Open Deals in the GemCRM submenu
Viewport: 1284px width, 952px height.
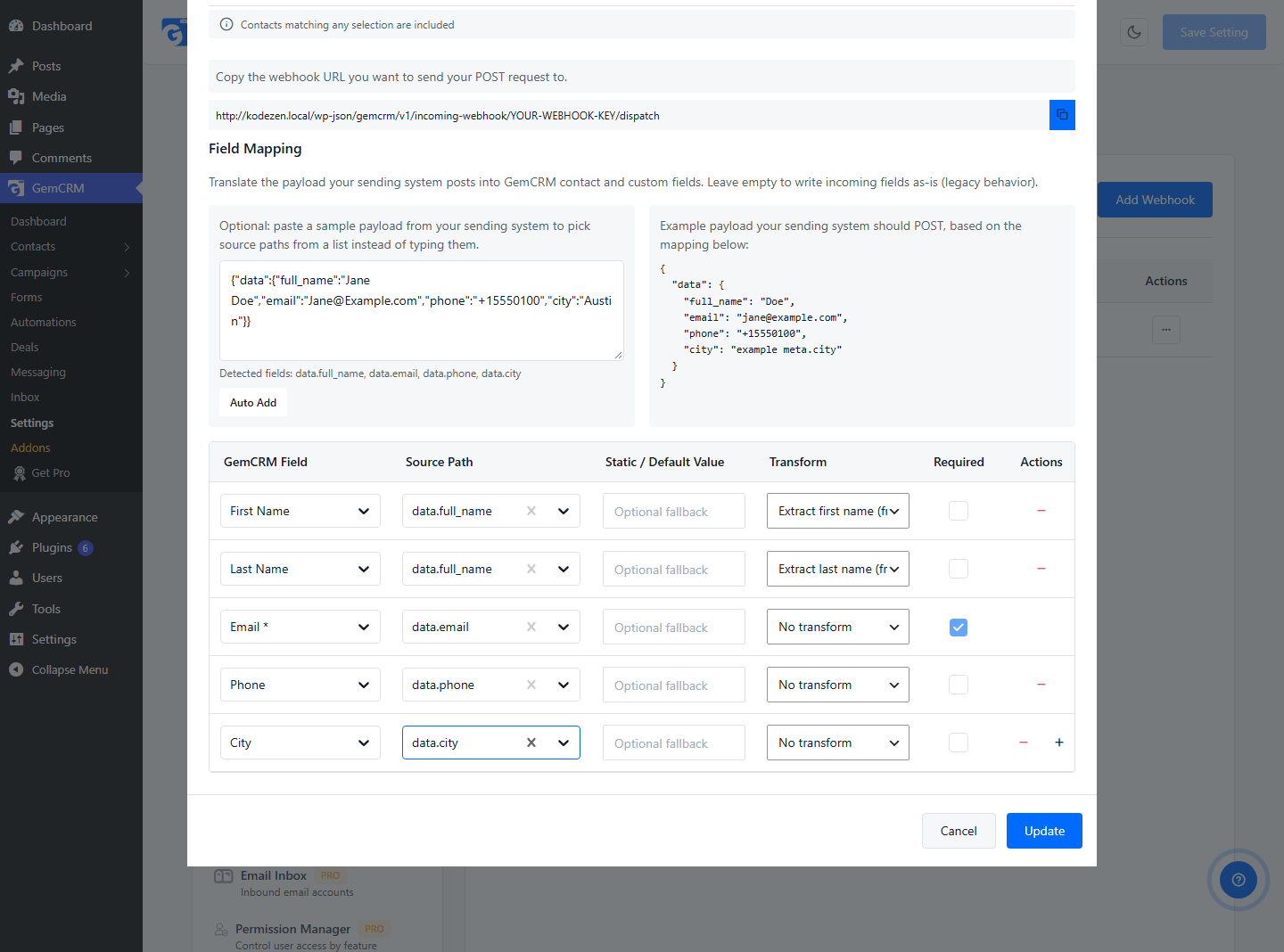pyautogui.click(x=25, y=347)
